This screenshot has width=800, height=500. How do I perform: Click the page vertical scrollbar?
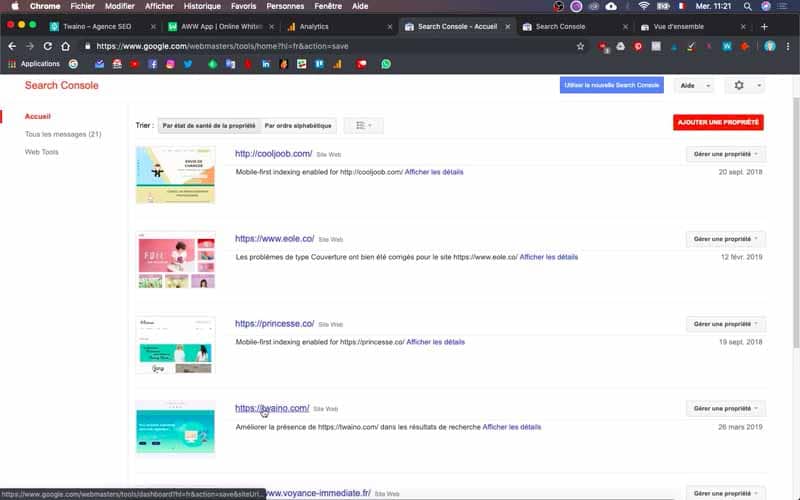click(796, 222)
